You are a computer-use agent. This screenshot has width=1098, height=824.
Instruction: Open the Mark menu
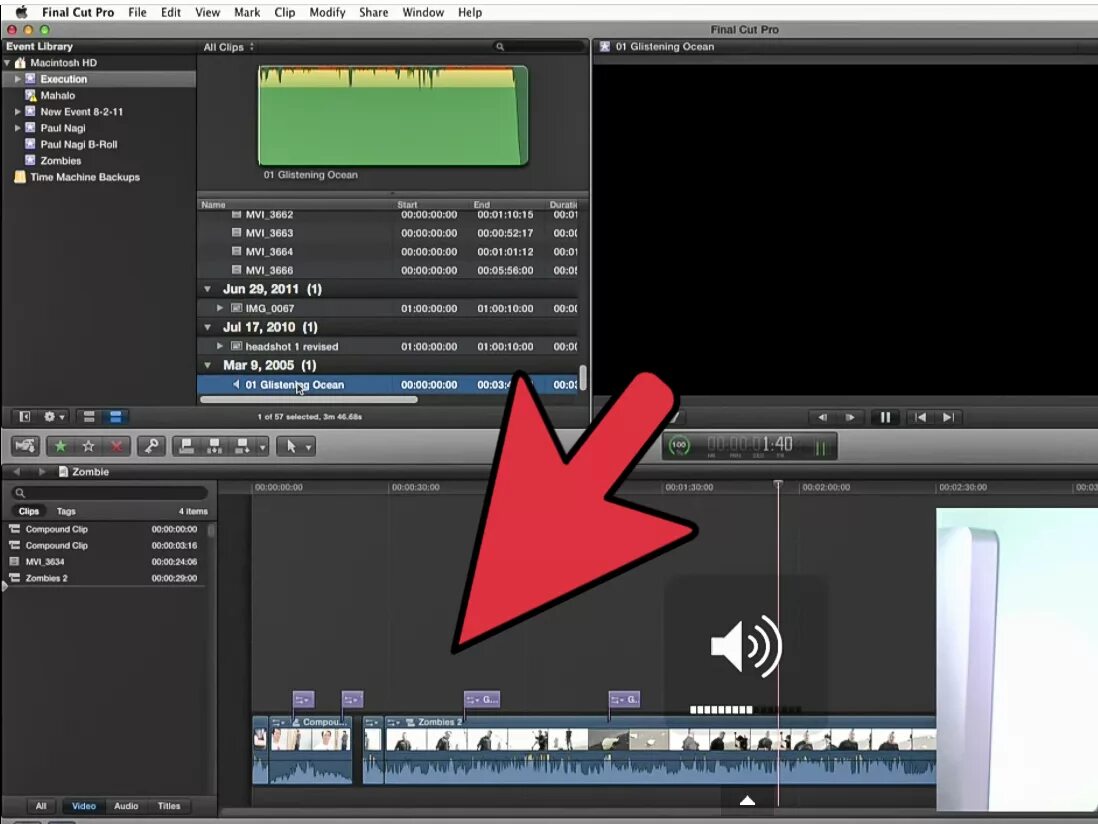click(246, 12)
